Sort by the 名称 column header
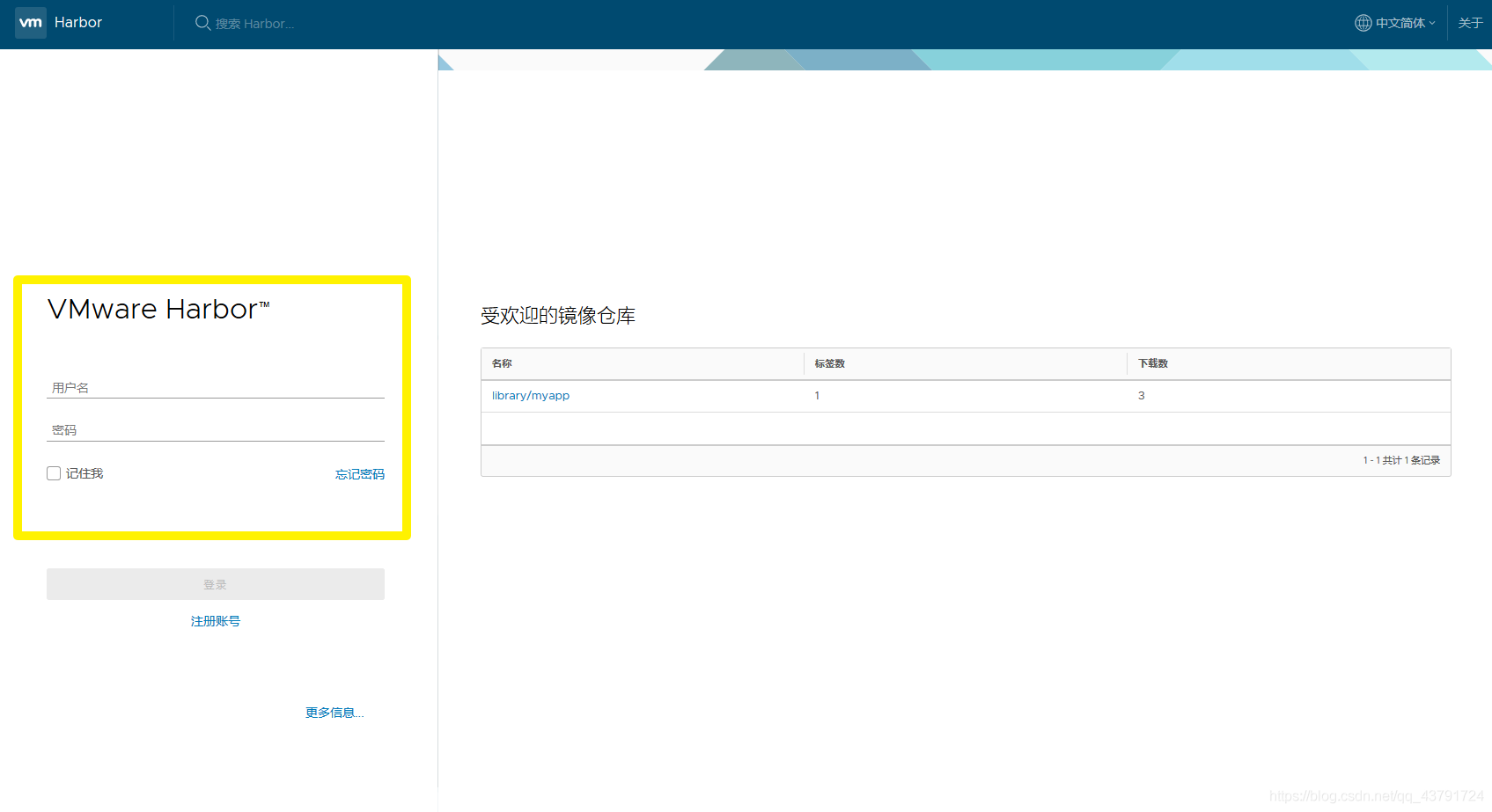This screenshot has height=812, width=1492. pos(502,363)
